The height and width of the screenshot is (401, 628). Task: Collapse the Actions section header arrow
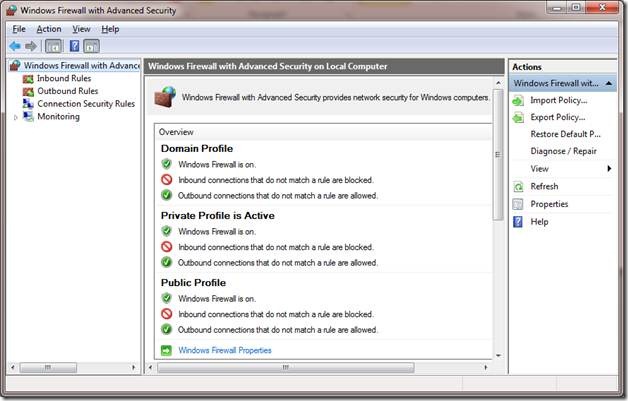coord(609,83)
